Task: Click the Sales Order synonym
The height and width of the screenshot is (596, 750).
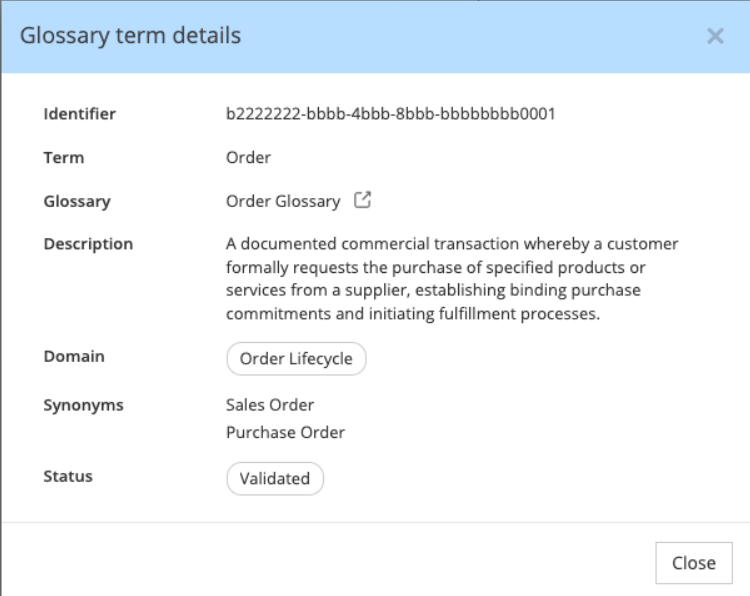Action: point(270,405)
